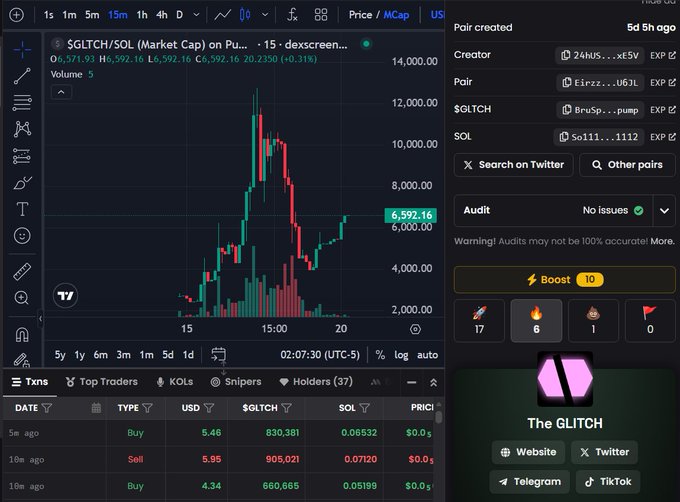Open the more timeframes dropdown
Screen dimensions: 680x502
click(196, 15)
